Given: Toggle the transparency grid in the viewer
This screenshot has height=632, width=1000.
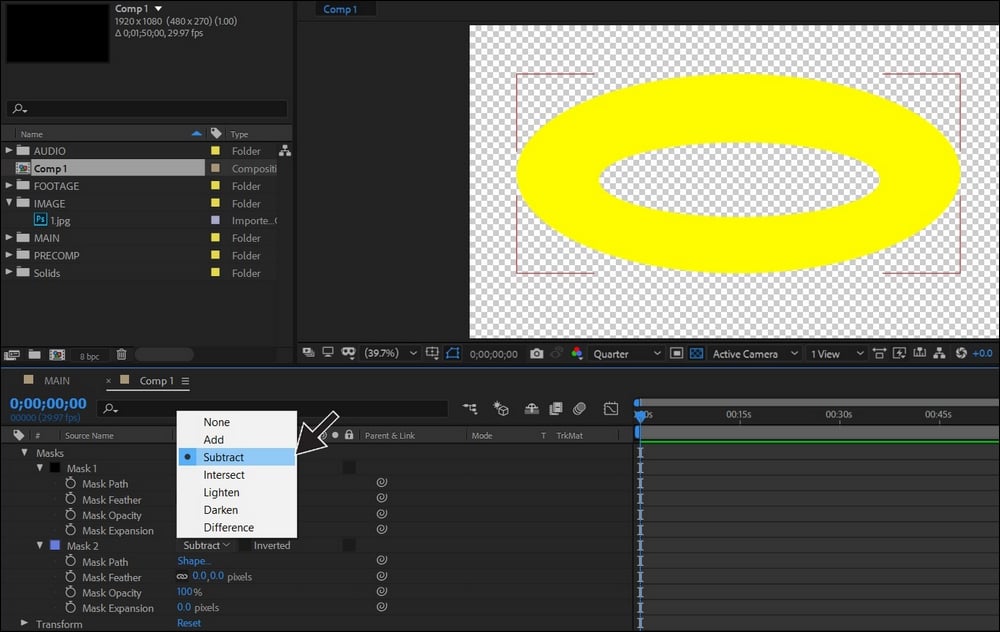Looking at the screenshot, I should point(696,353).
